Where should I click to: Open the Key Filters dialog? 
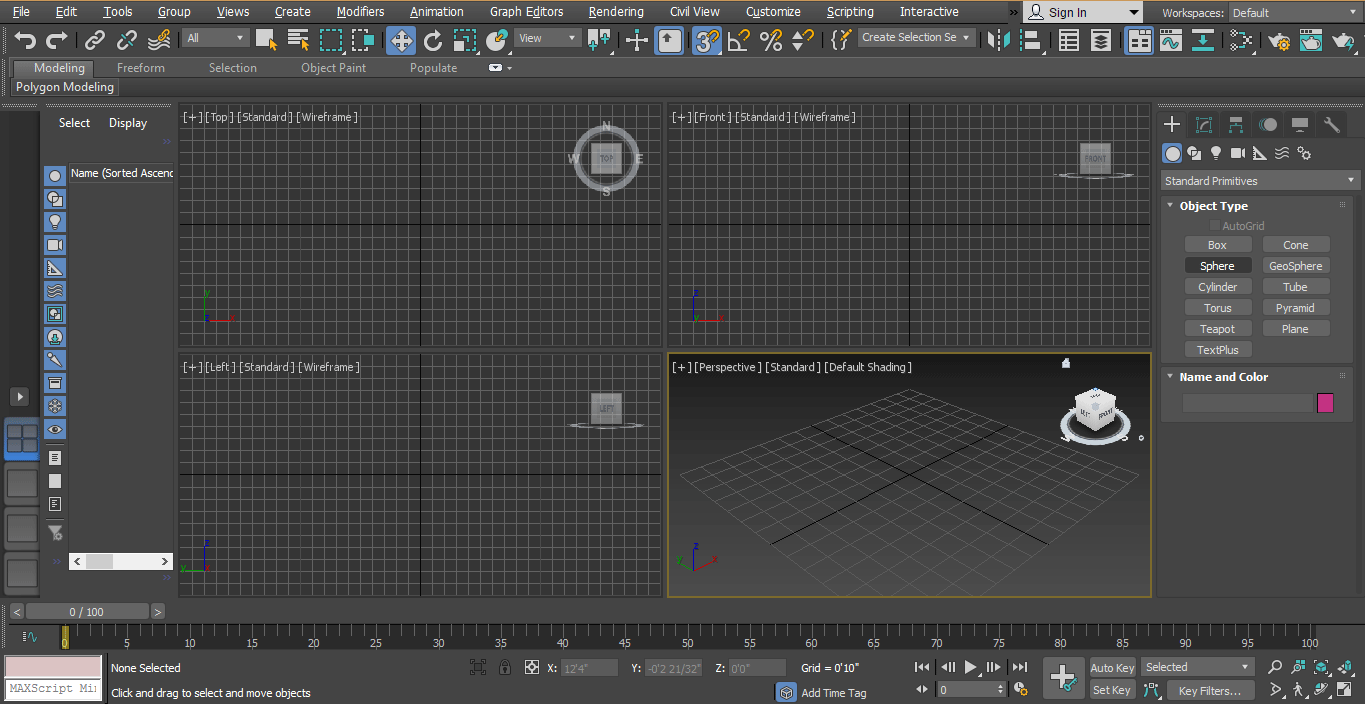coord(1210,690)
